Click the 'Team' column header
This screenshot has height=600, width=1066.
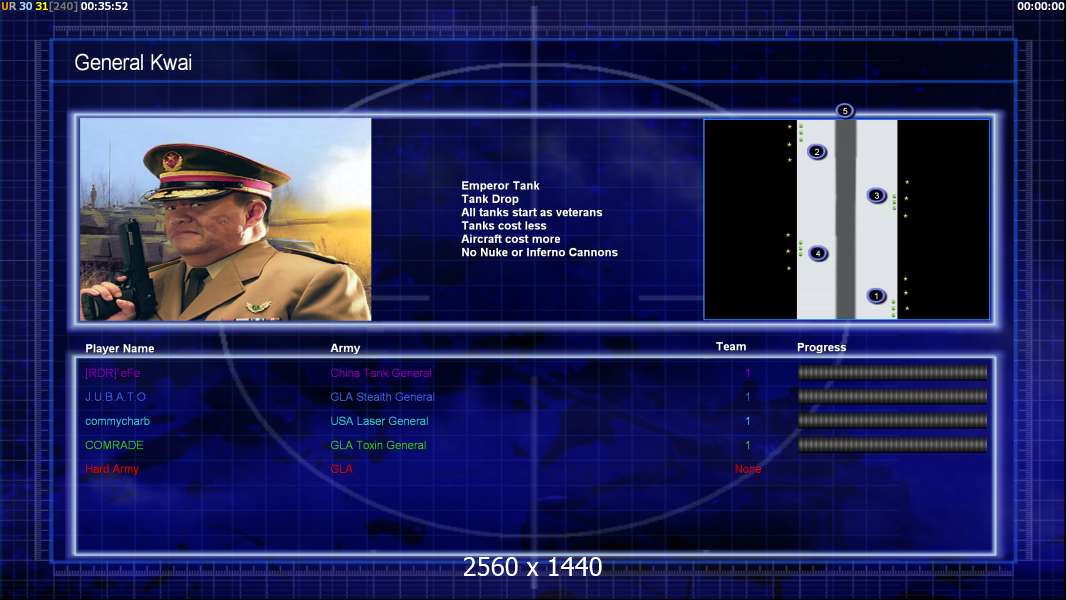[x=731, y=347]
